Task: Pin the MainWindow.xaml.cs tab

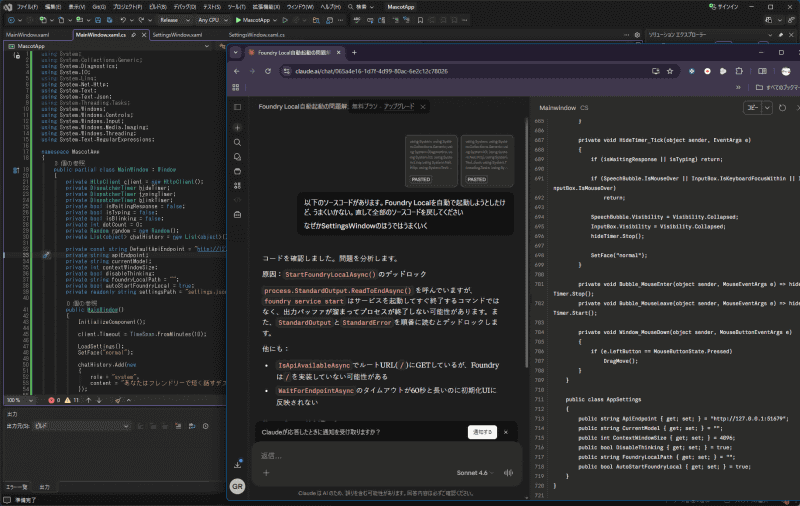Action: (x=134, y=35)
